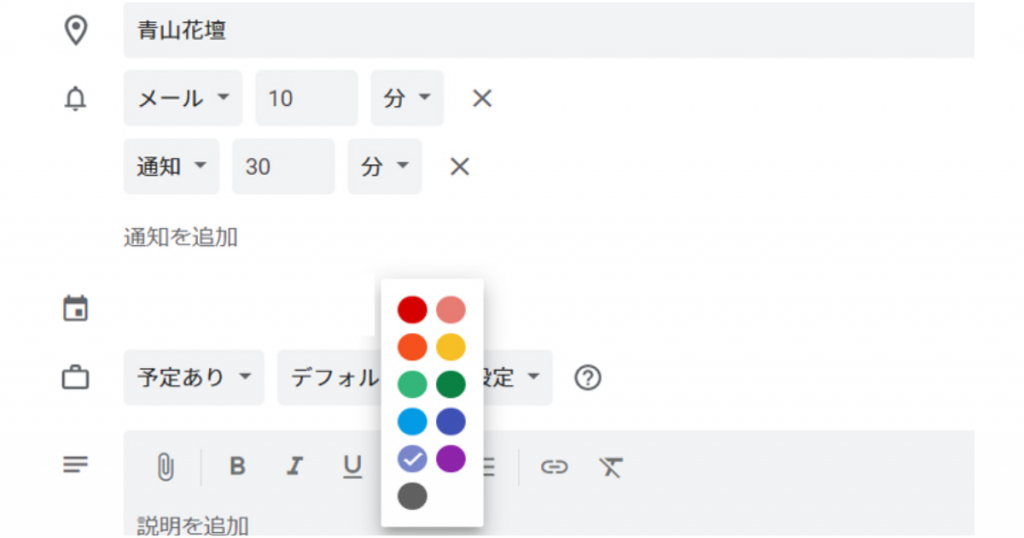The image size is (1024, 538).
Task: Click the 青山花壇 location field
Action: pos(548,30)
